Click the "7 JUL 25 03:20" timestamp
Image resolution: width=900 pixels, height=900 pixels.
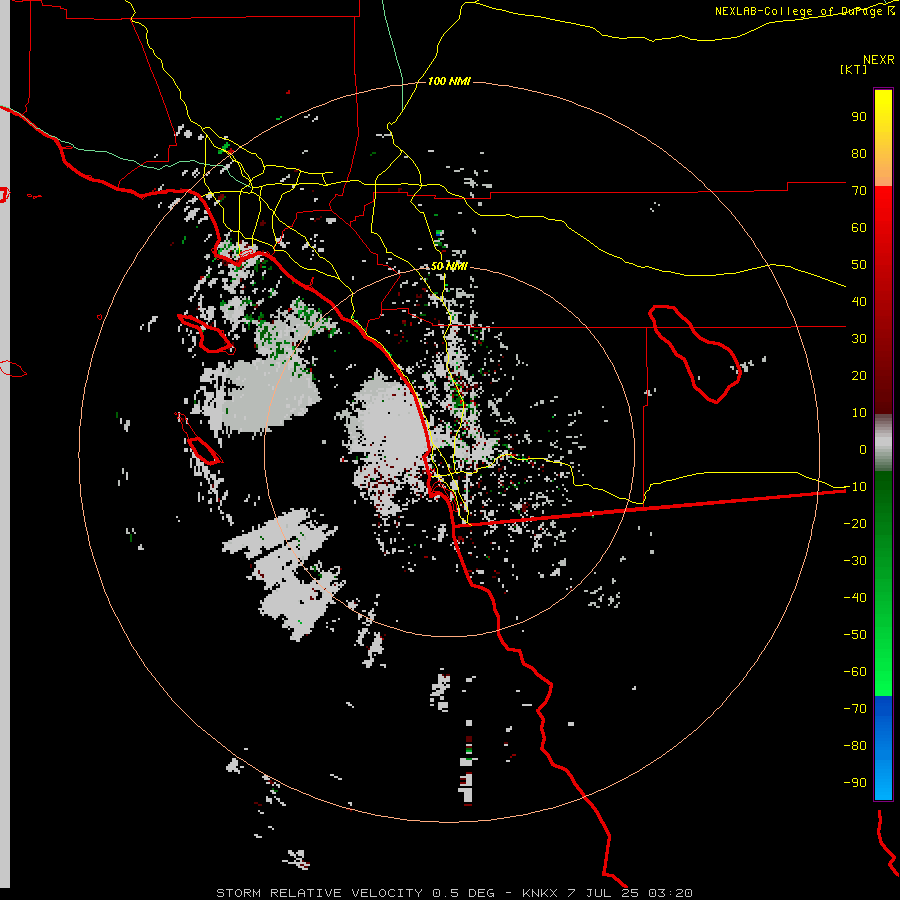click(x=630, y=893)
